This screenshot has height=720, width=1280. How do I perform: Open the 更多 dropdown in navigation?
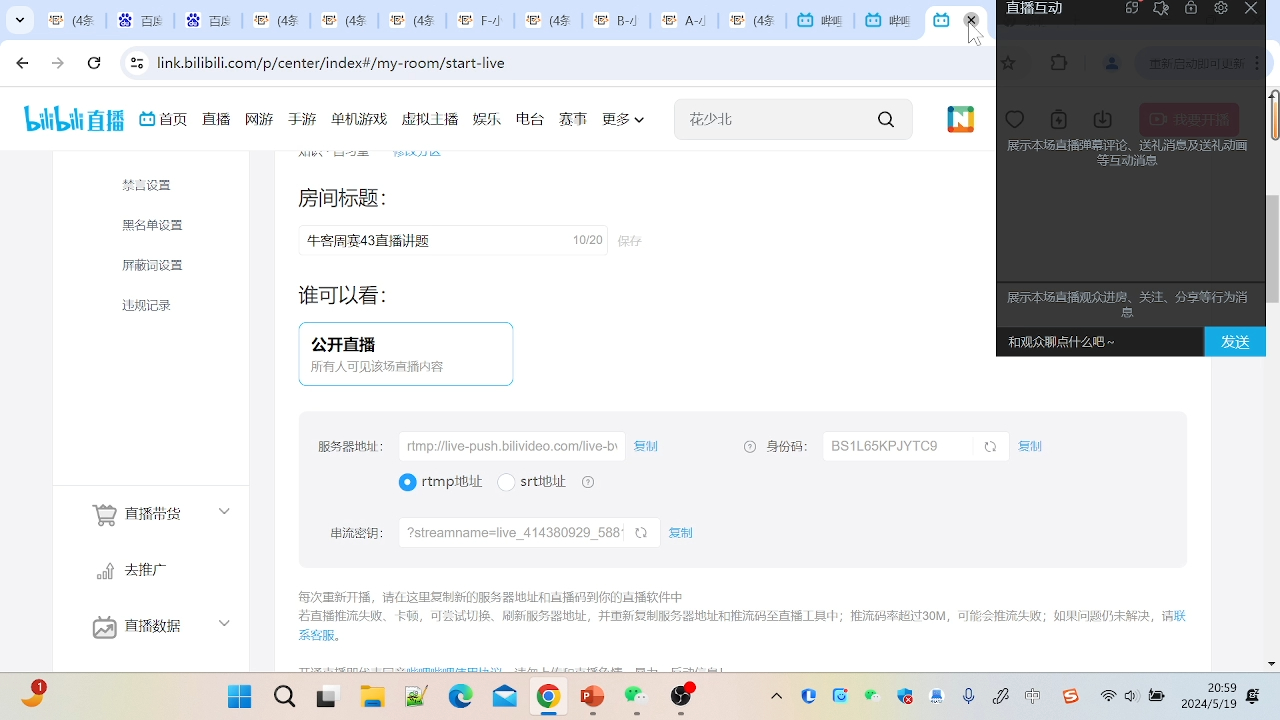[623, 119]
